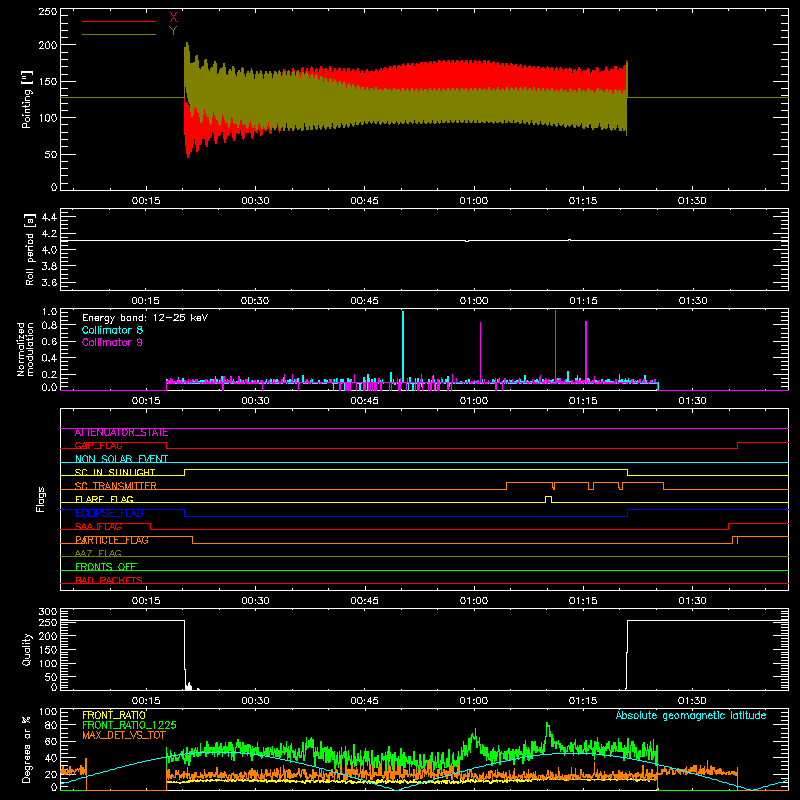Click the 300 tick on the Quality axis

tap(48, 612)
